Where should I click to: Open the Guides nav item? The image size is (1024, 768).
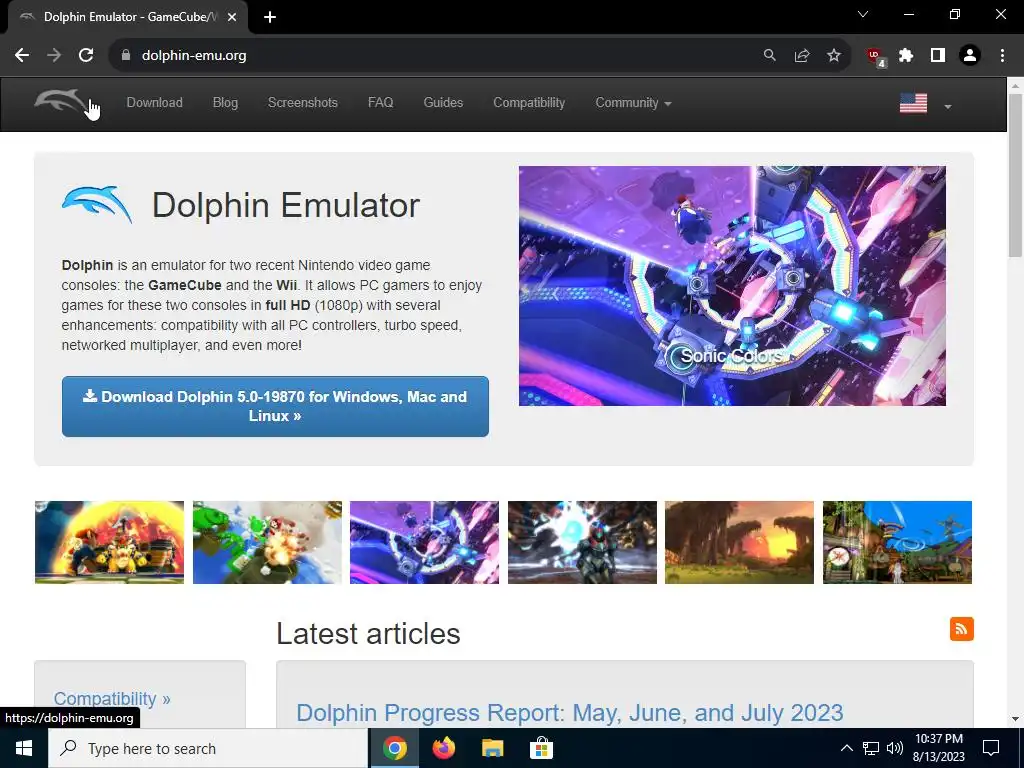(443, 103)
